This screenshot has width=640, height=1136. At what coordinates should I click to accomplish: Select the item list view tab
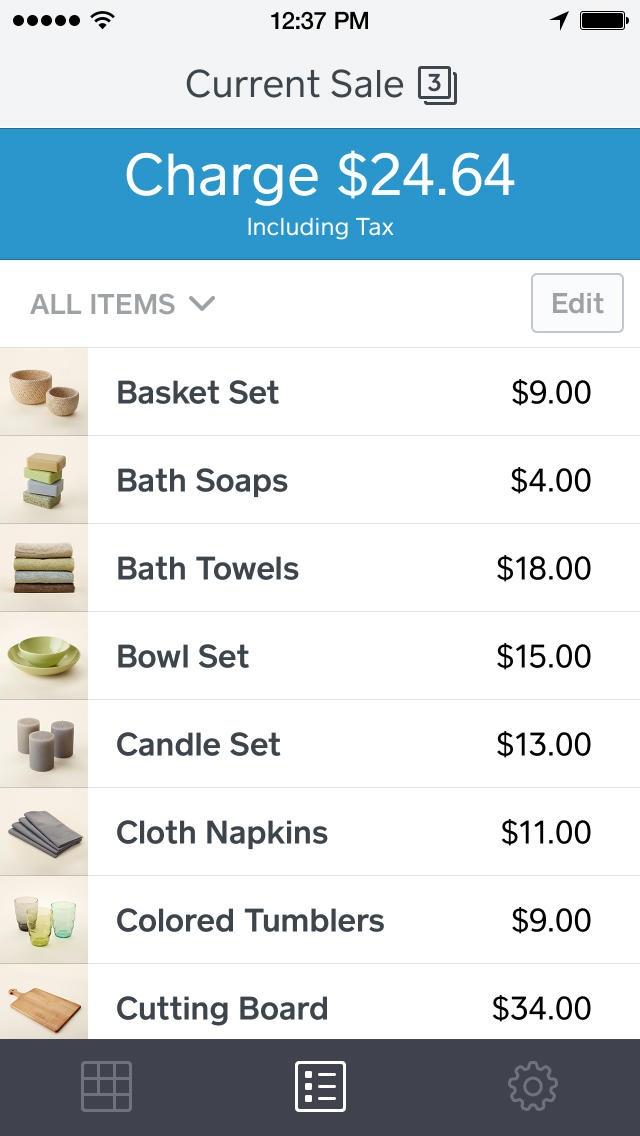320,1086
